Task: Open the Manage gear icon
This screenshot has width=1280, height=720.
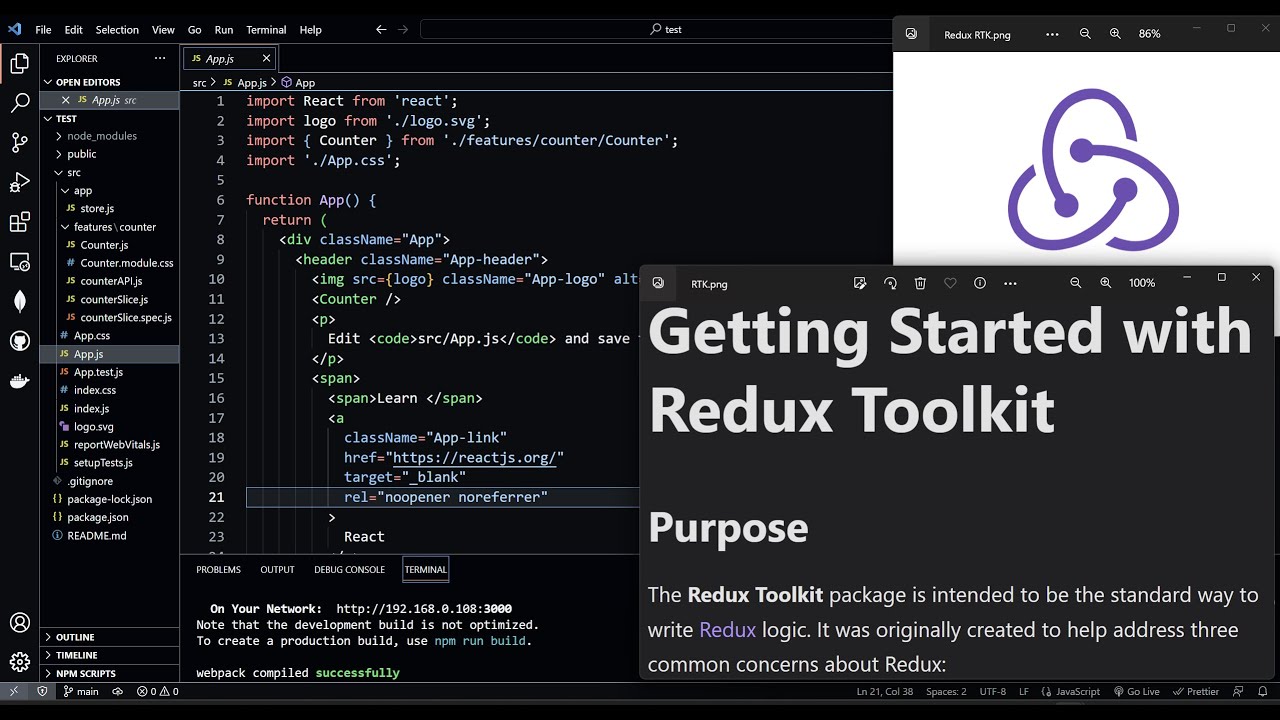Action: (x=19, y=662)
